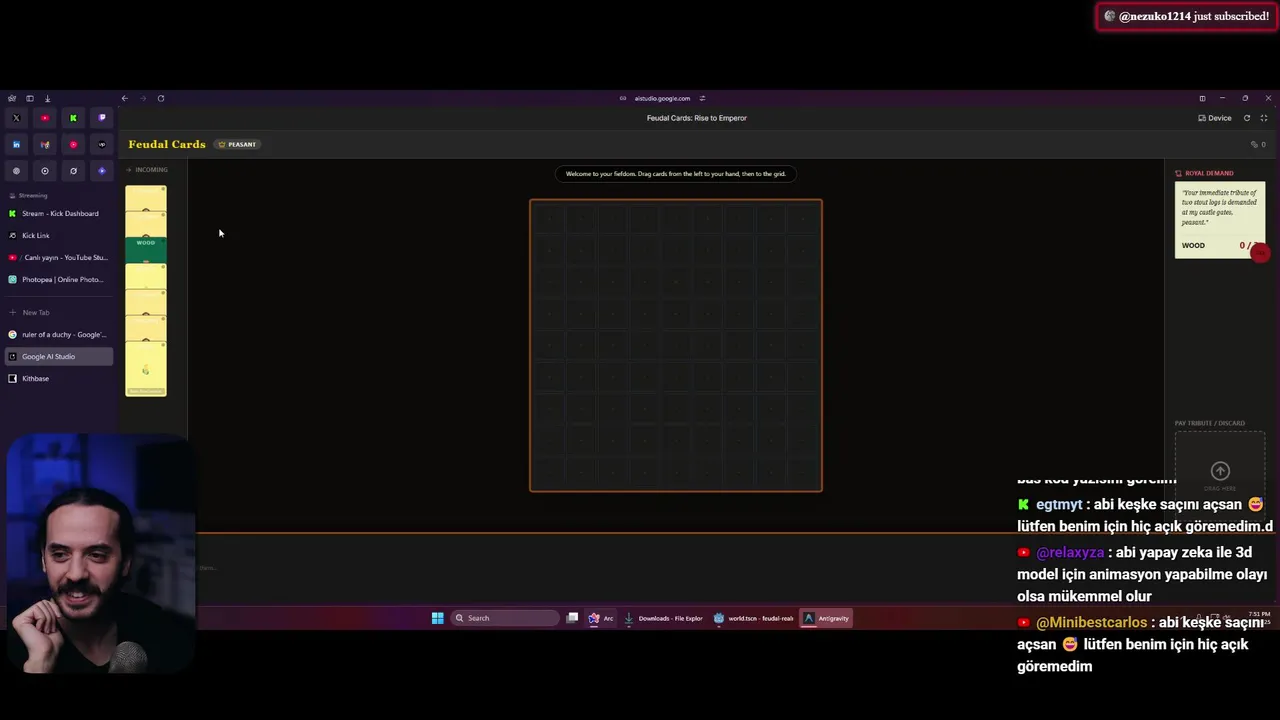Screen dimensions: 1280x720
Task: Click the royal demand tribute card
Action: [1220, 220]
